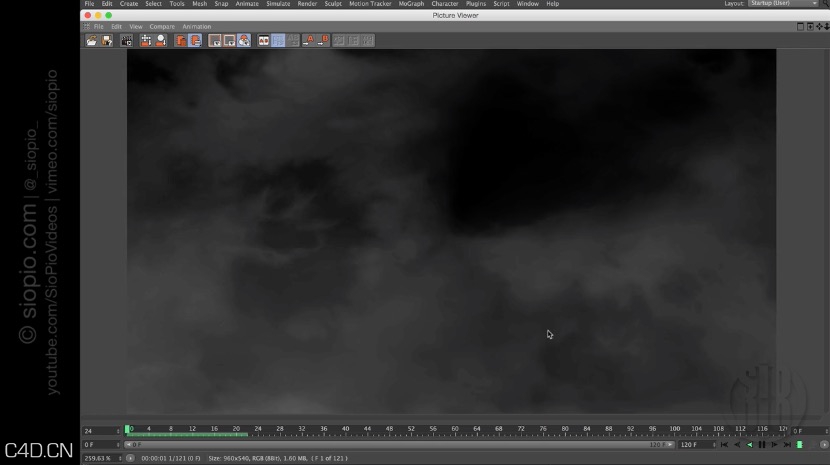Click the Open image folder icon
Screen dimensions: 830x465
[92, 40]
